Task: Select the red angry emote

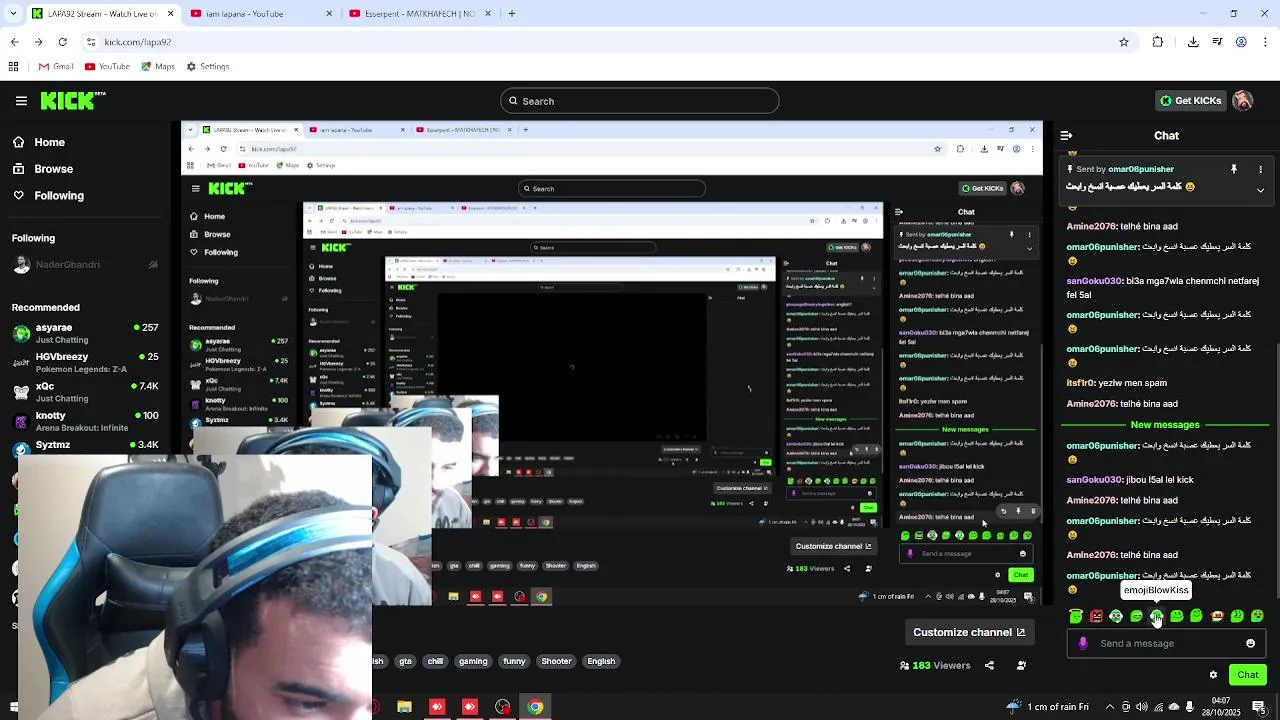Action: click(x=1096, y=616)
